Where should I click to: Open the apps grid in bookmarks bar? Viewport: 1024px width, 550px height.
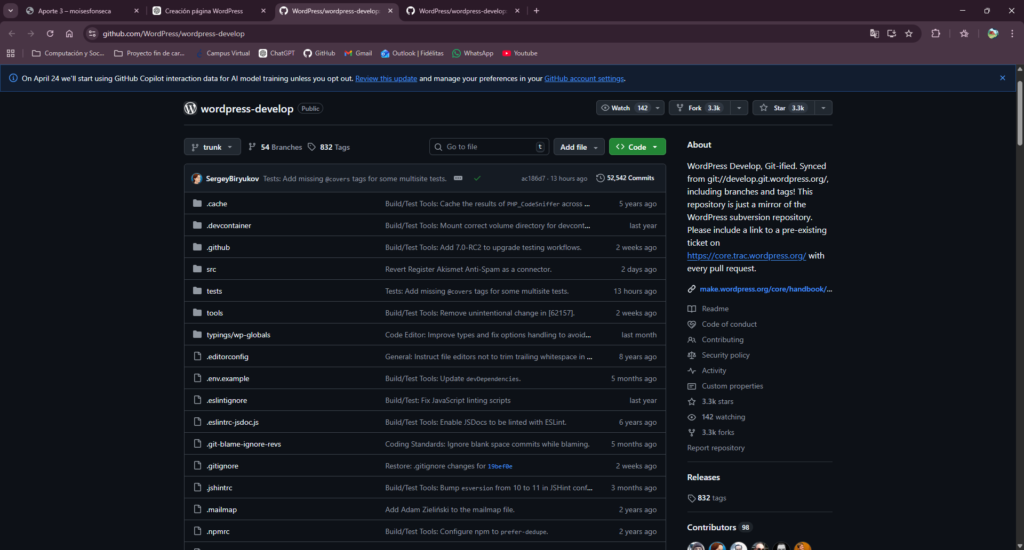coord(10,54)
